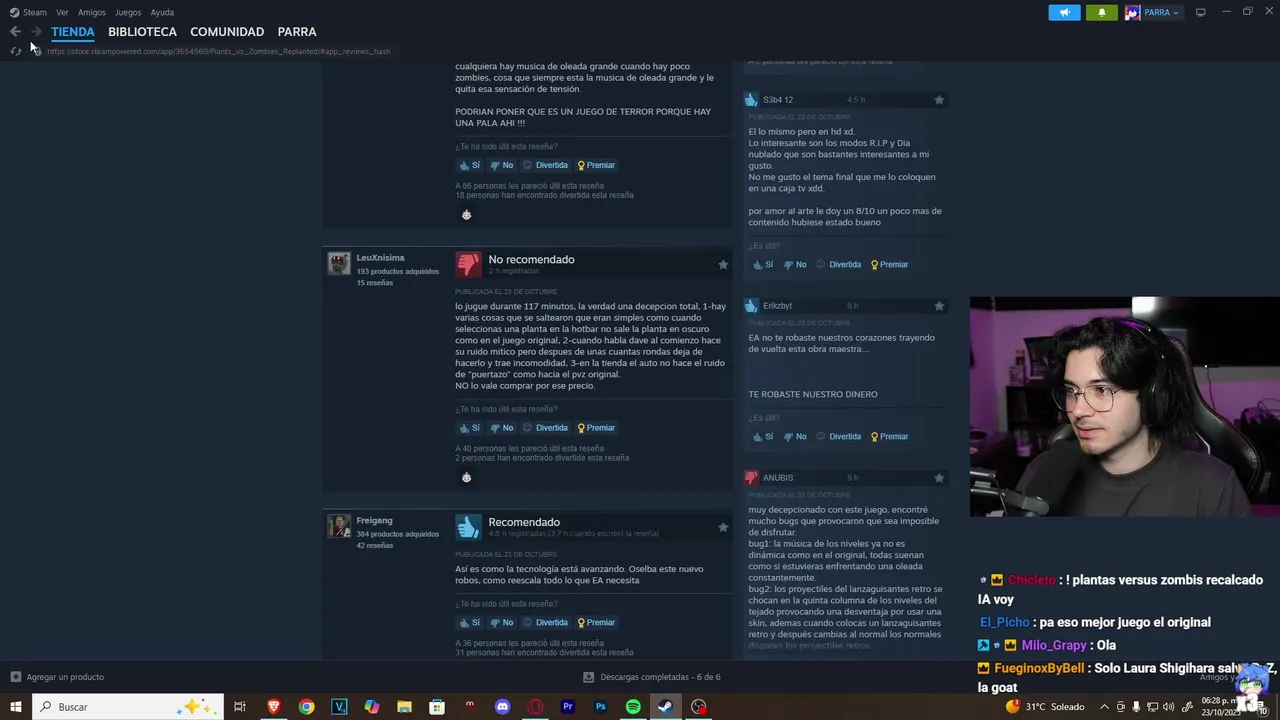Open LeuXnisima's profile name link
1280x720 pixels.
(380, 258)
